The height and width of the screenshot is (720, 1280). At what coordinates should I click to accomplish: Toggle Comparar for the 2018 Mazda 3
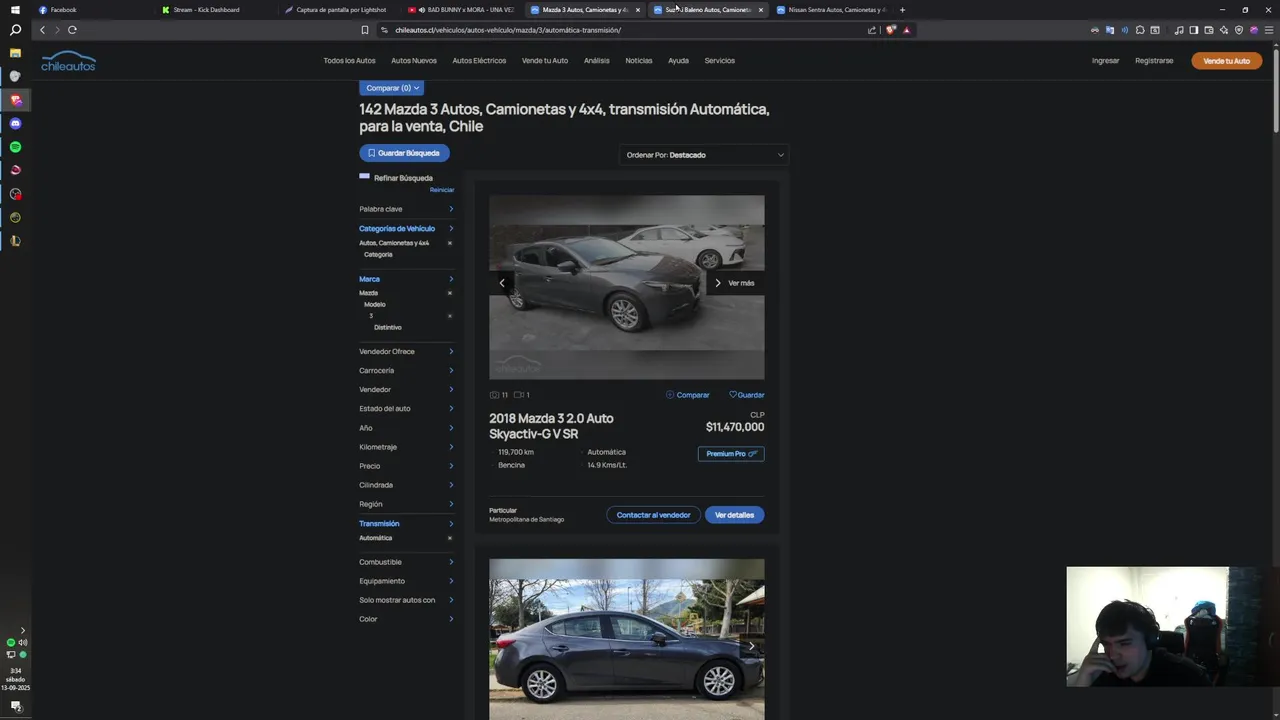pos(688,395)
